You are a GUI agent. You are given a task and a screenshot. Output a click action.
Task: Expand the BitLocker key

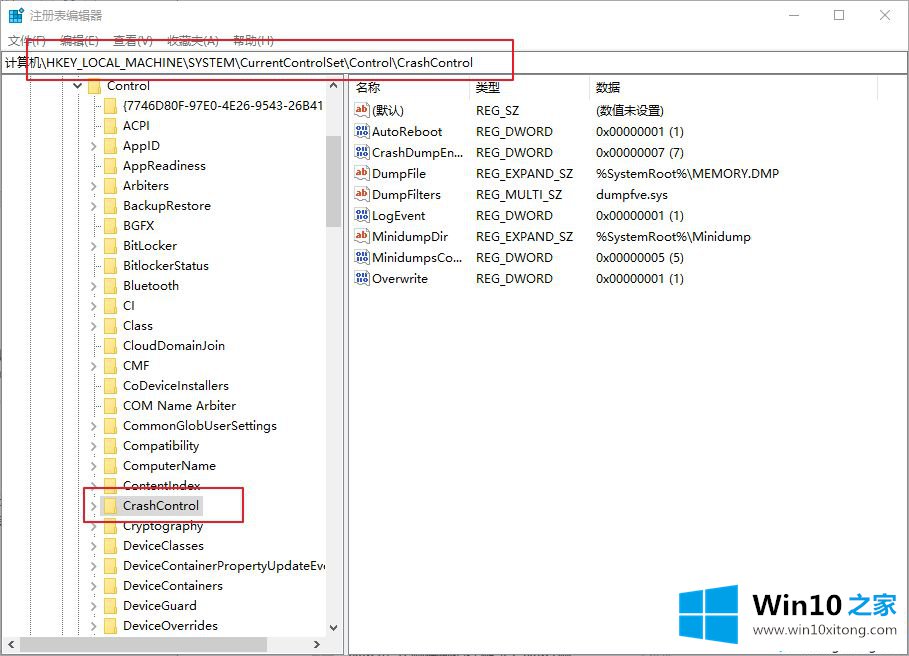pos(93,246)
